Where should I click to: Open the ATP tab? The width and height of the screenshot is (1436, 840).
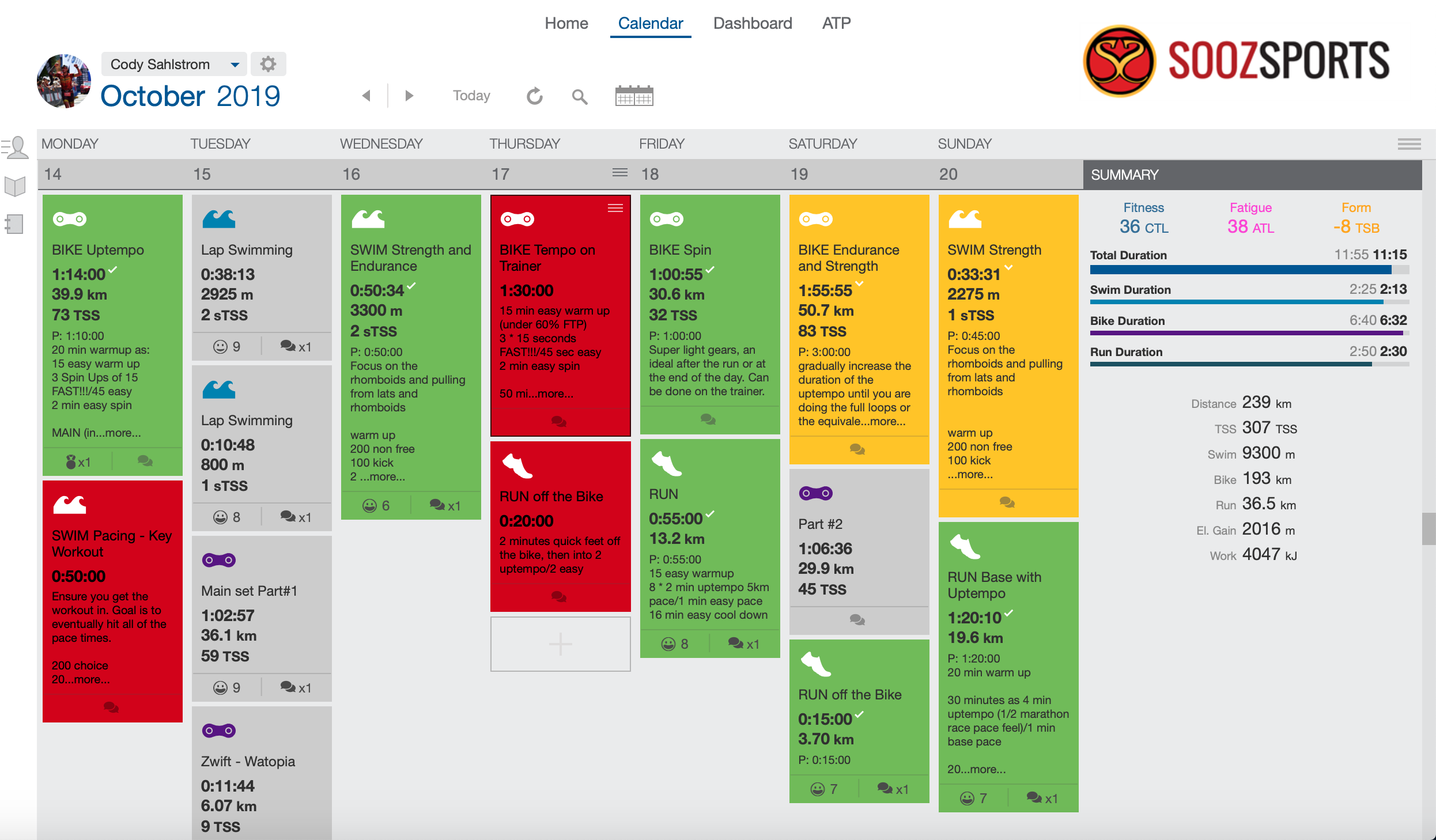point(836,23)
